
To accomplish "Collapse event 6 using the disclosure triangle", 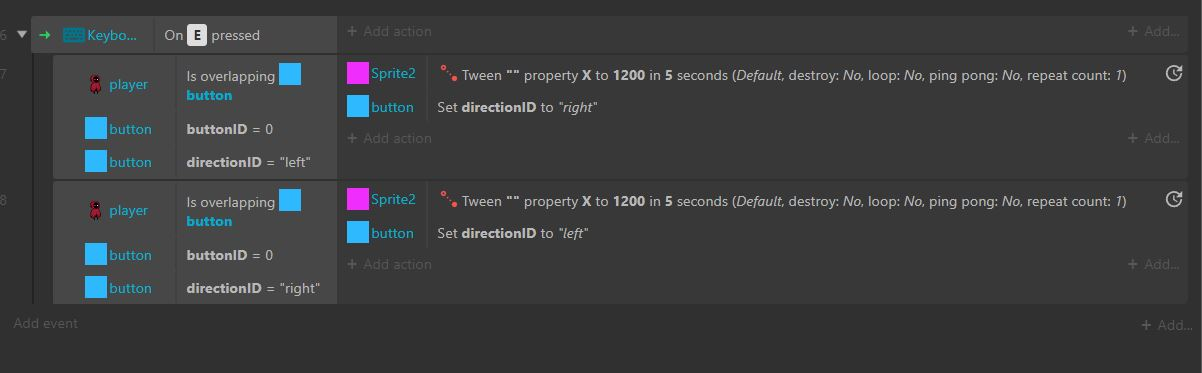I will (22, 34).
